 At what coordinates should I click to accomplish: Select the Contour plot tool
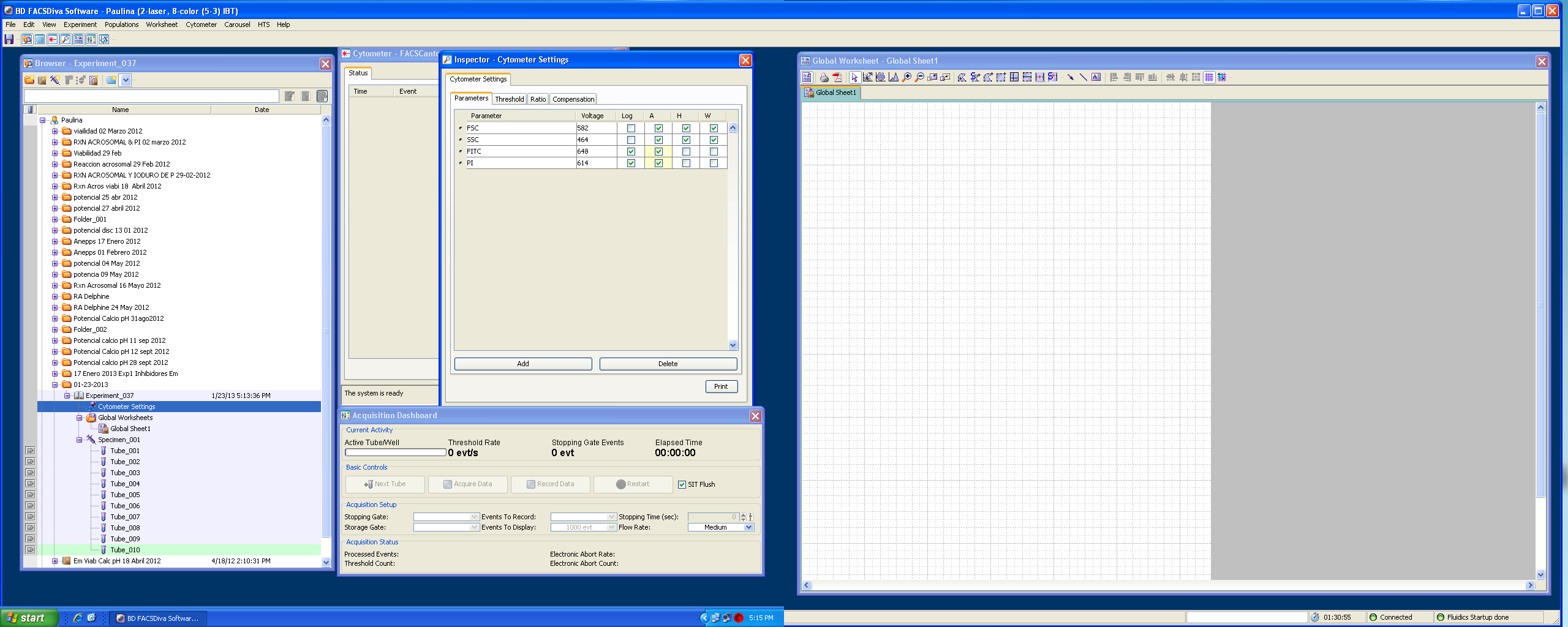(880, 77)
